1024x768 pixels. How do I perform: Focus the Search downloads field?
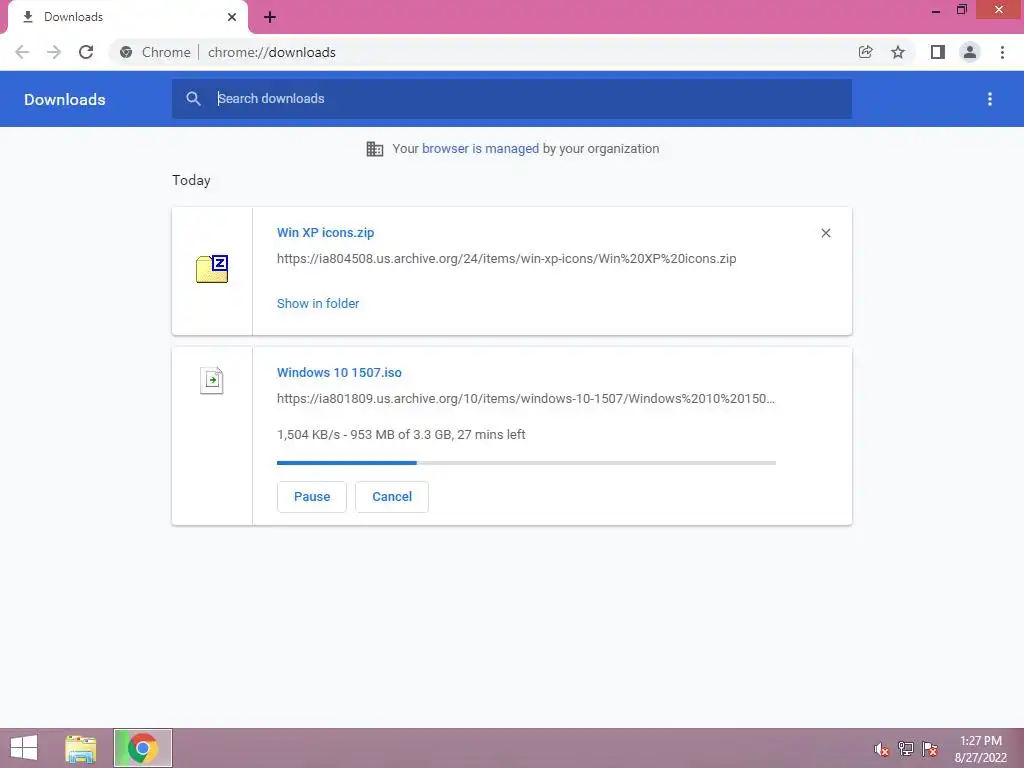point(512,99)
